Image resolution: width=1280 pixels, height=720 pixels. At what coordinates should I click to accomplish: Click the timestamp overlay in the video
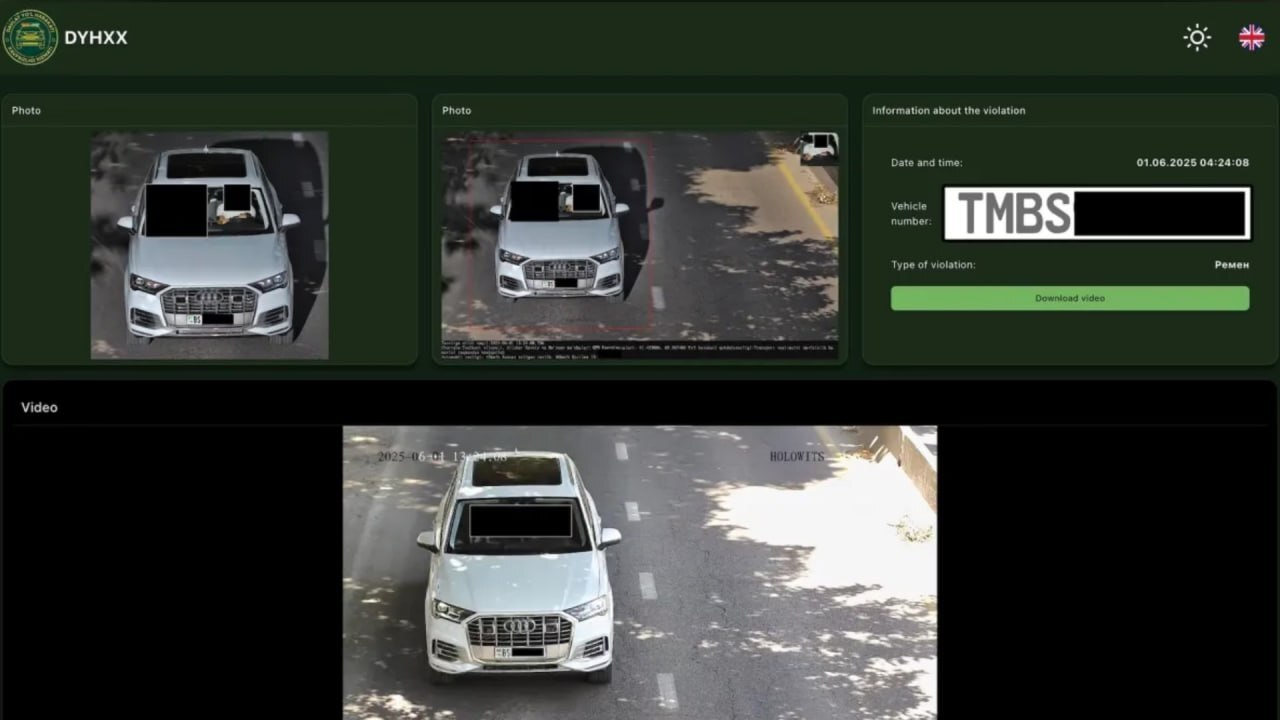point(442,457)
